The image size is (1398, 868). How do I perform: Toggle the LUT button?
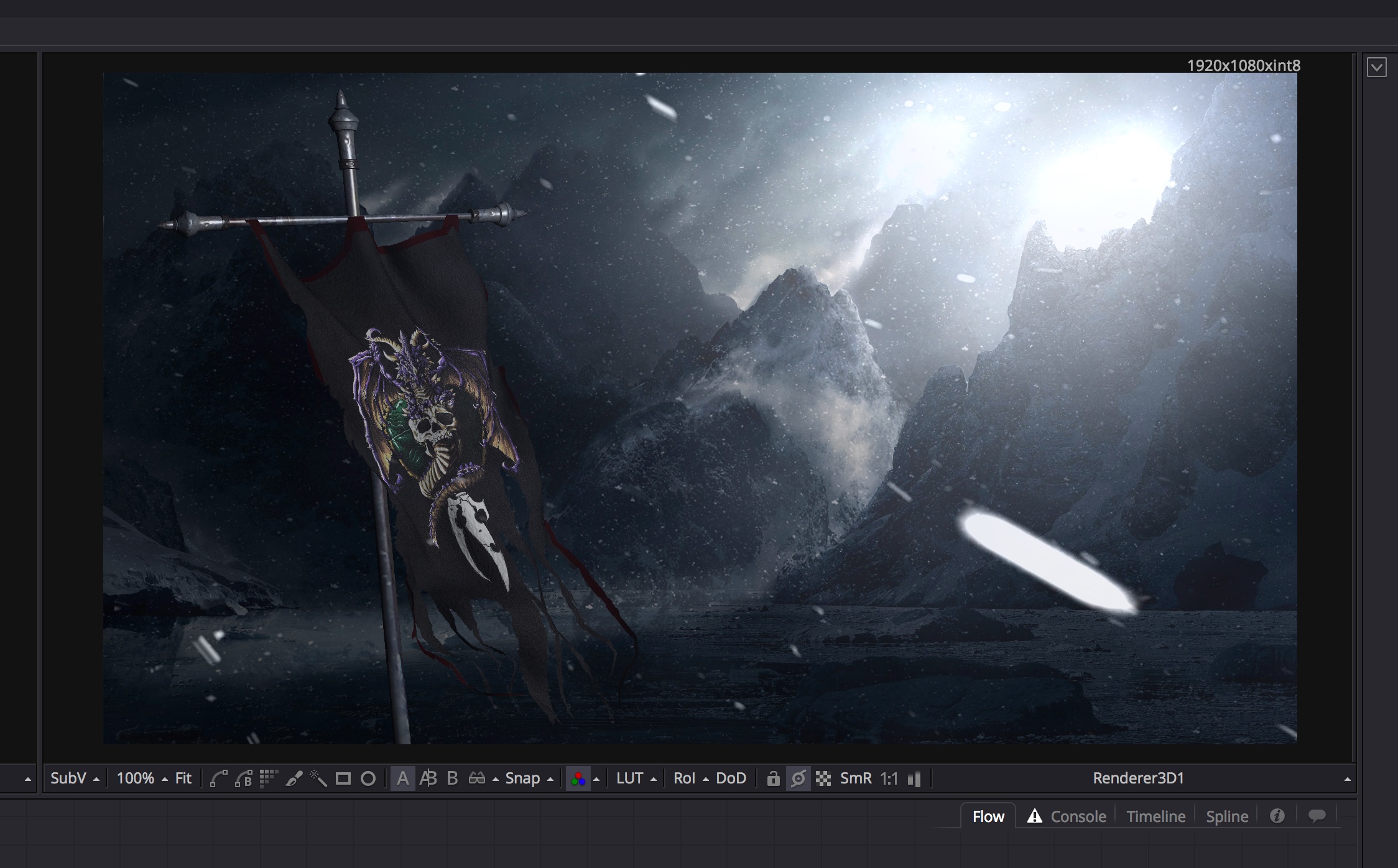[629, 778]
